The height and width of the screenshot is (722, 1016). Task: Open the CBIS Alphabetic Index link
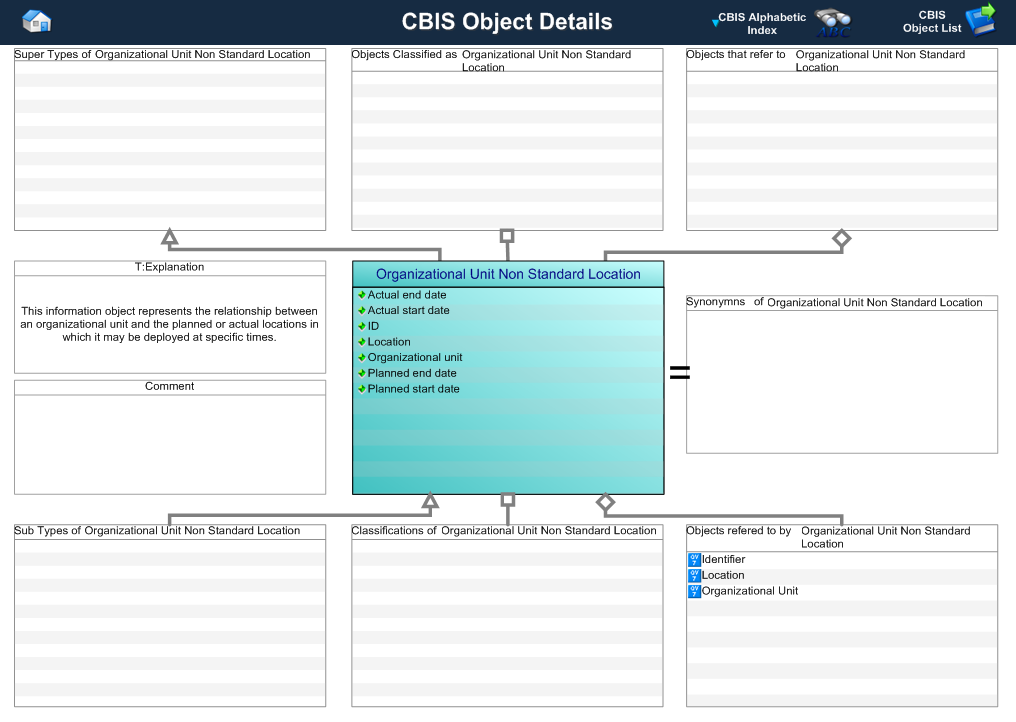click(761, 24)
